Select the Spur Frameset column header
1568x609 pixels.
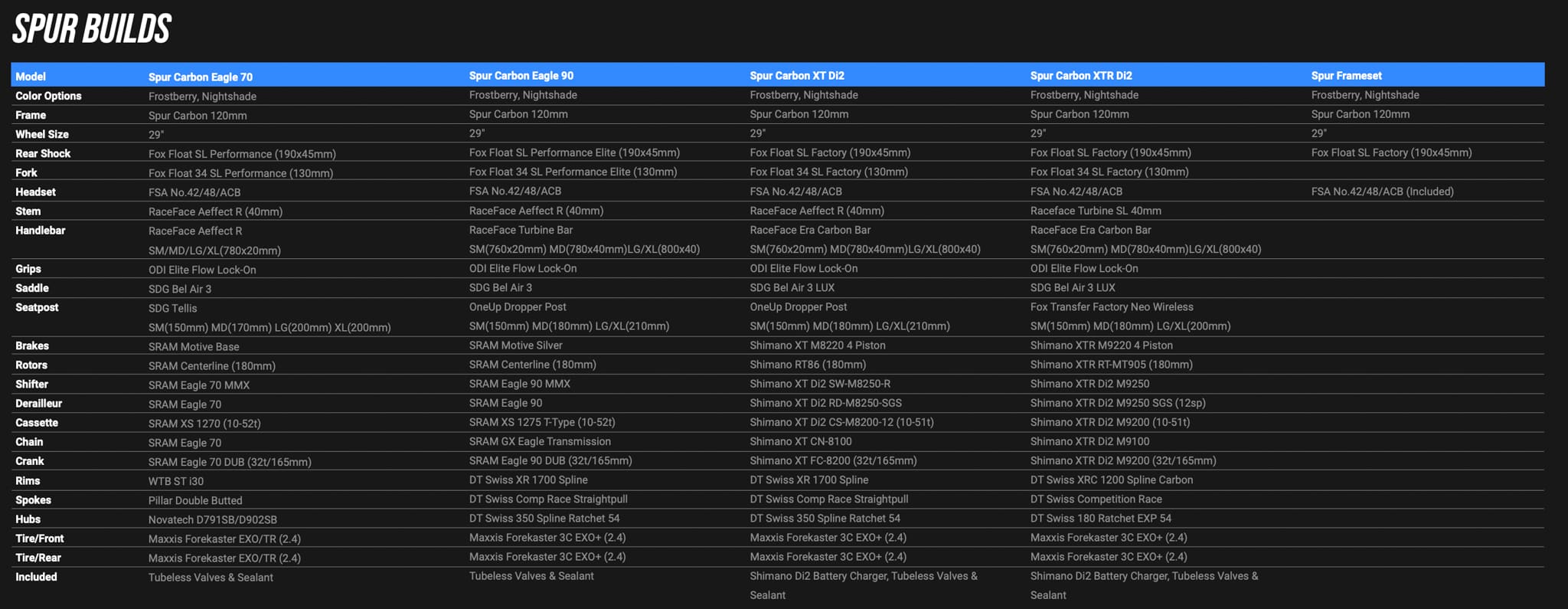click(1346, 75)
